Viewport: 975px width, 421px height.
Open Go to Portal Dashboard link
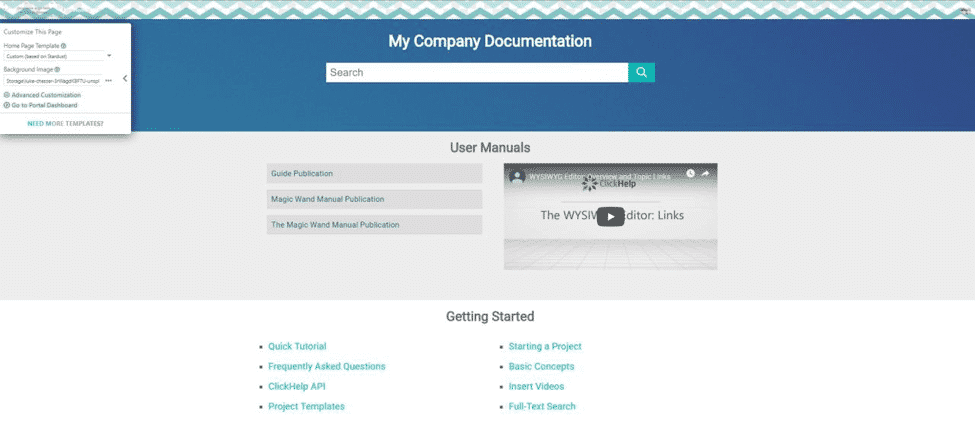(x=44, y=105)
